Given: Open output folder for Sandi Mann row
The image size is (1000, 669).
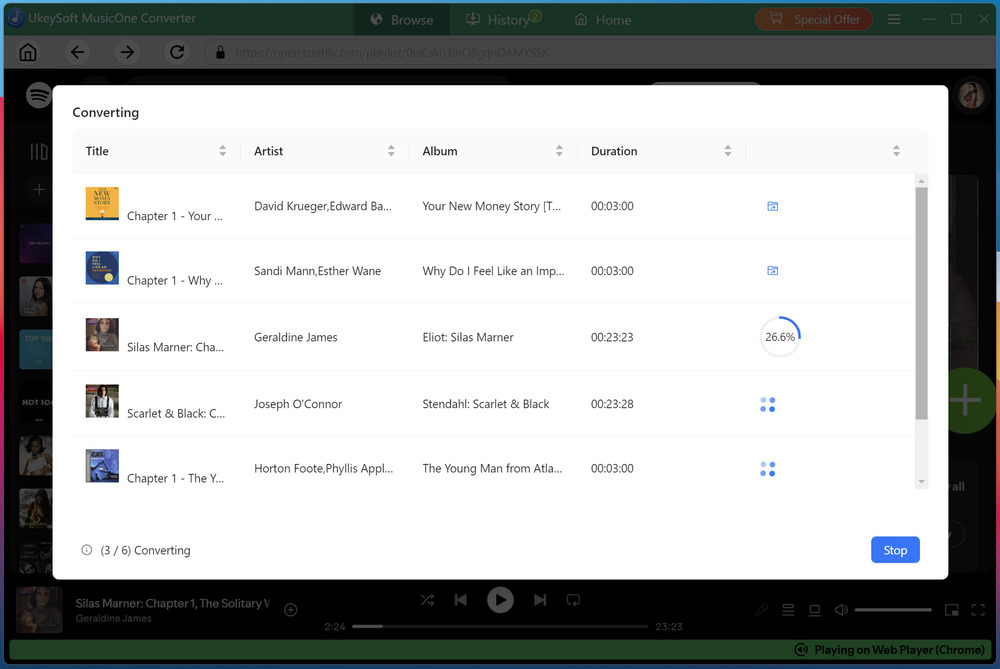Looking at the screenshot, I should [772, 270].
